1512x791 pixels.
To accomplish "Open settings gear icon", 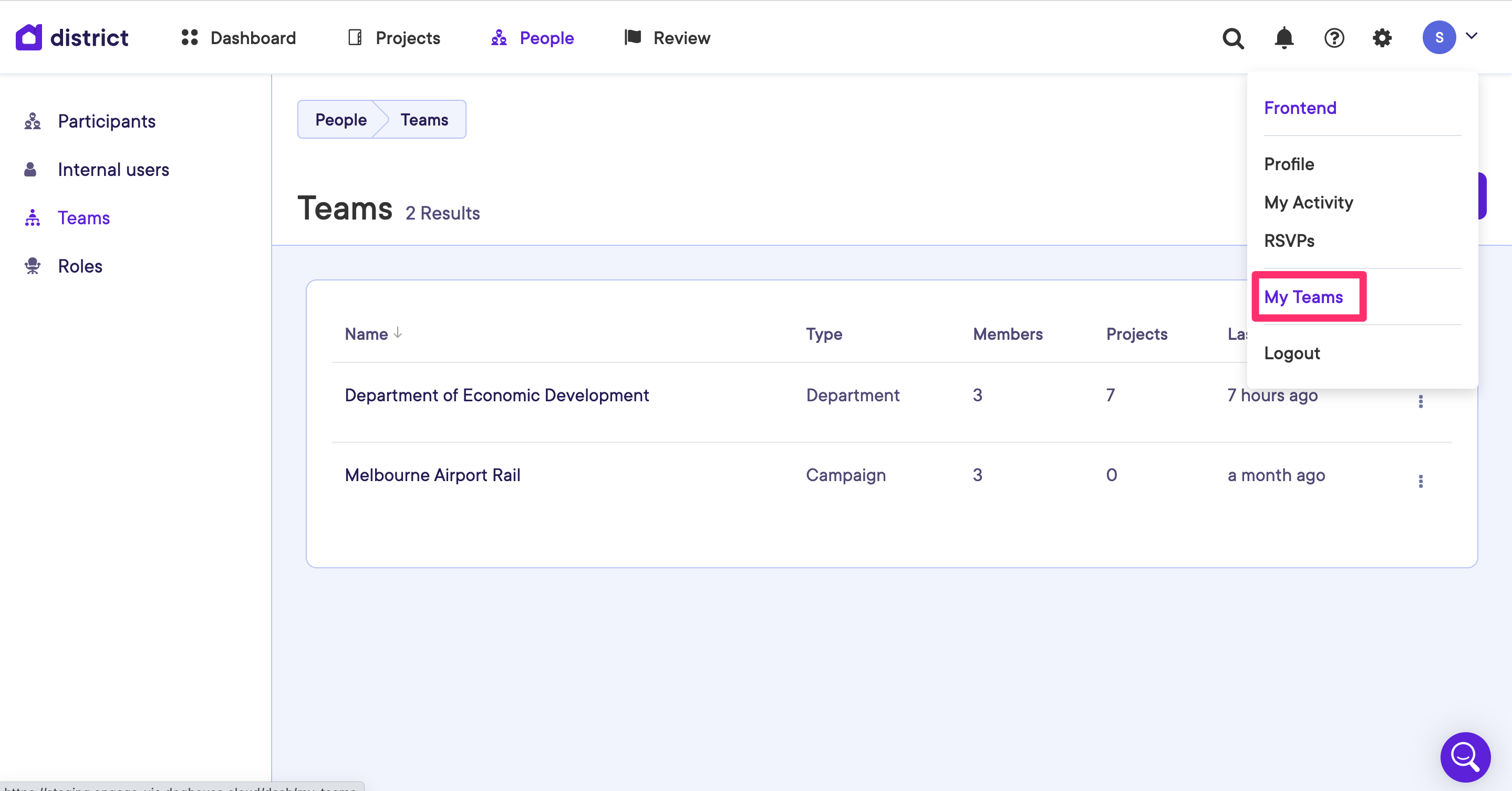I will (1382, 38).
